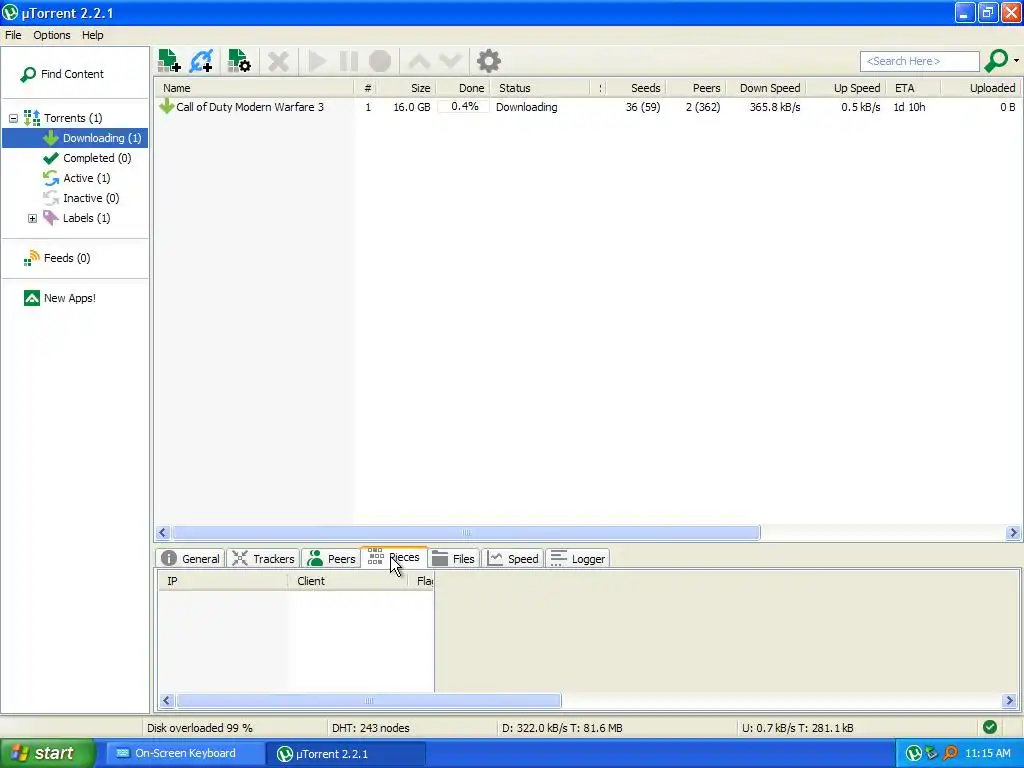The width and height of the screenshot is (1024, 768).
Task: Select the Call of Duty Modern Warfare 3 torrent
Action: 249,107
